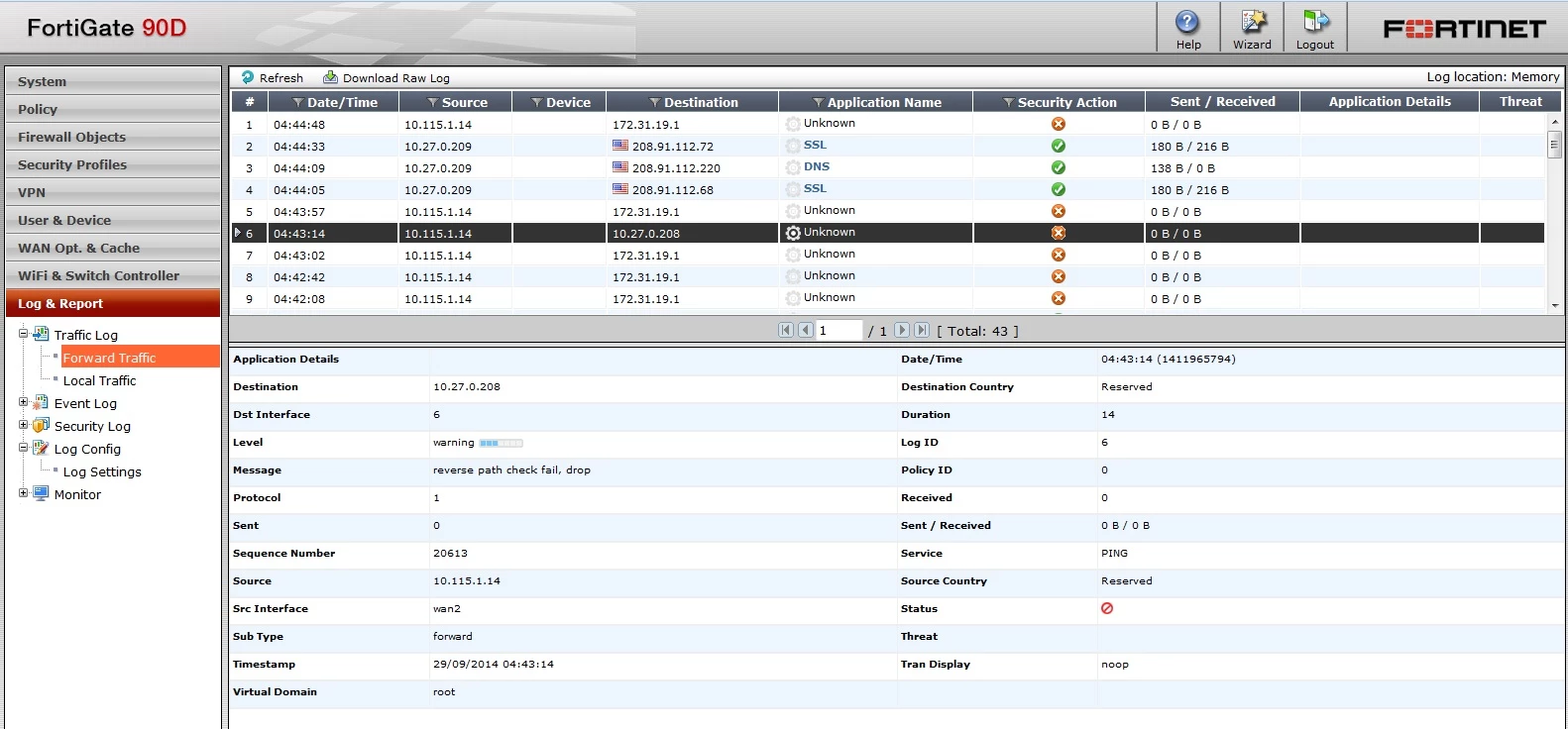
Task: Click 'Log location: Memory' text
Action: (x=1493, y=76)
